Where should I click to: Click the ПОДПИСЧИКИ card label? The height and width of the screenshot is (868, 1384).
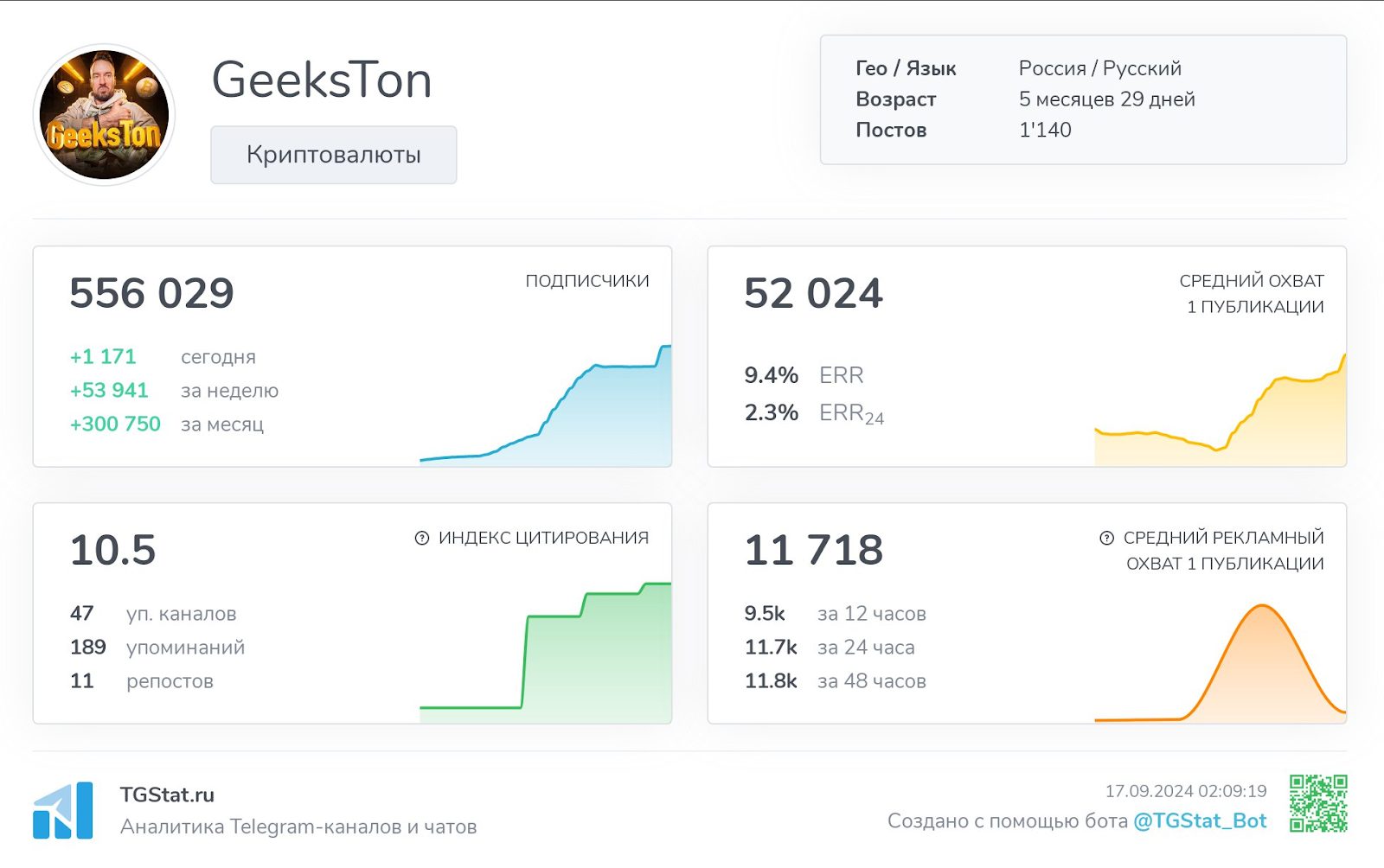[x=587, y=281]
